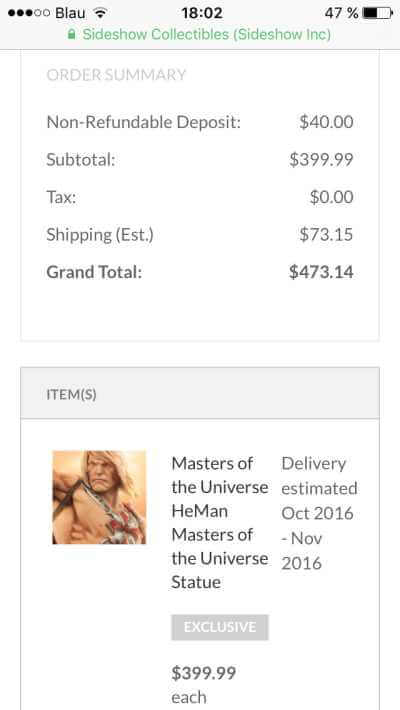Tap the Blau carrier label
Viewport: 400px width, 710px height.
point(70,13)
